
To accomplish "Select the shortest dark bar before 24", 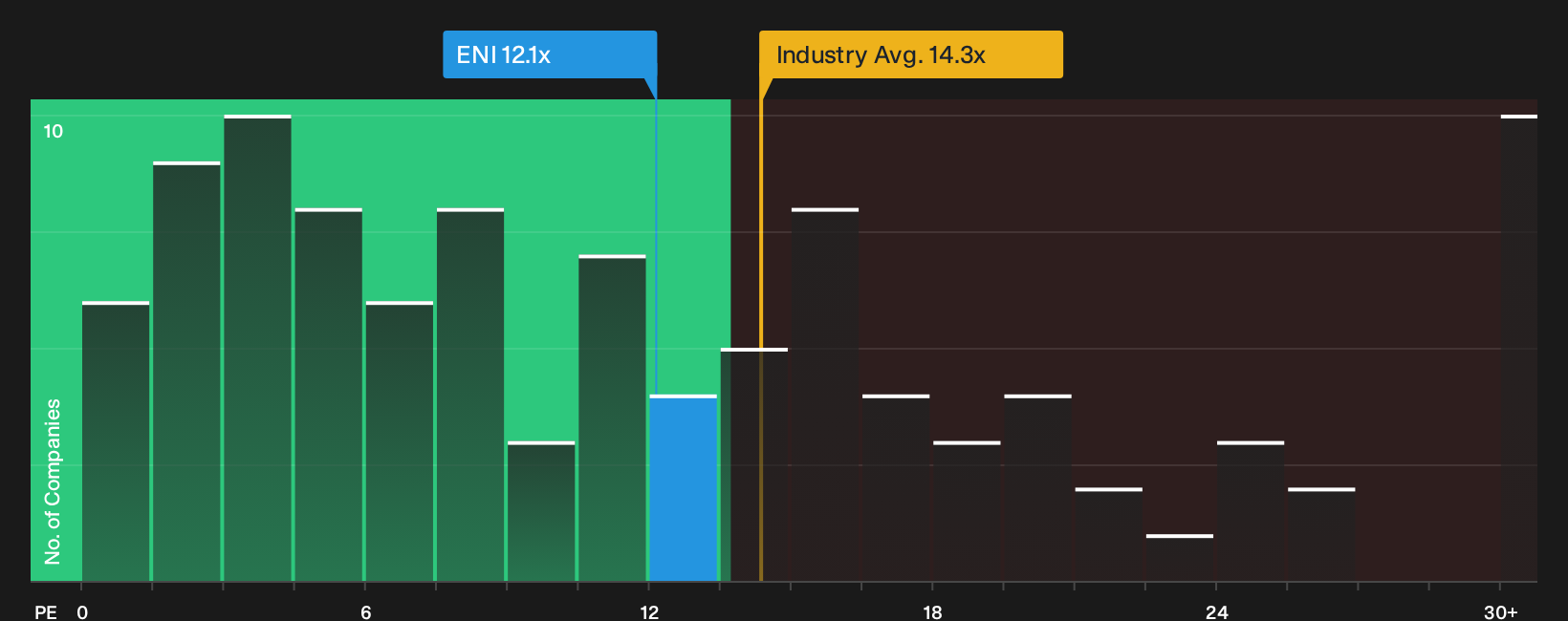I will pyautogui.click(x=1180, y=558).
